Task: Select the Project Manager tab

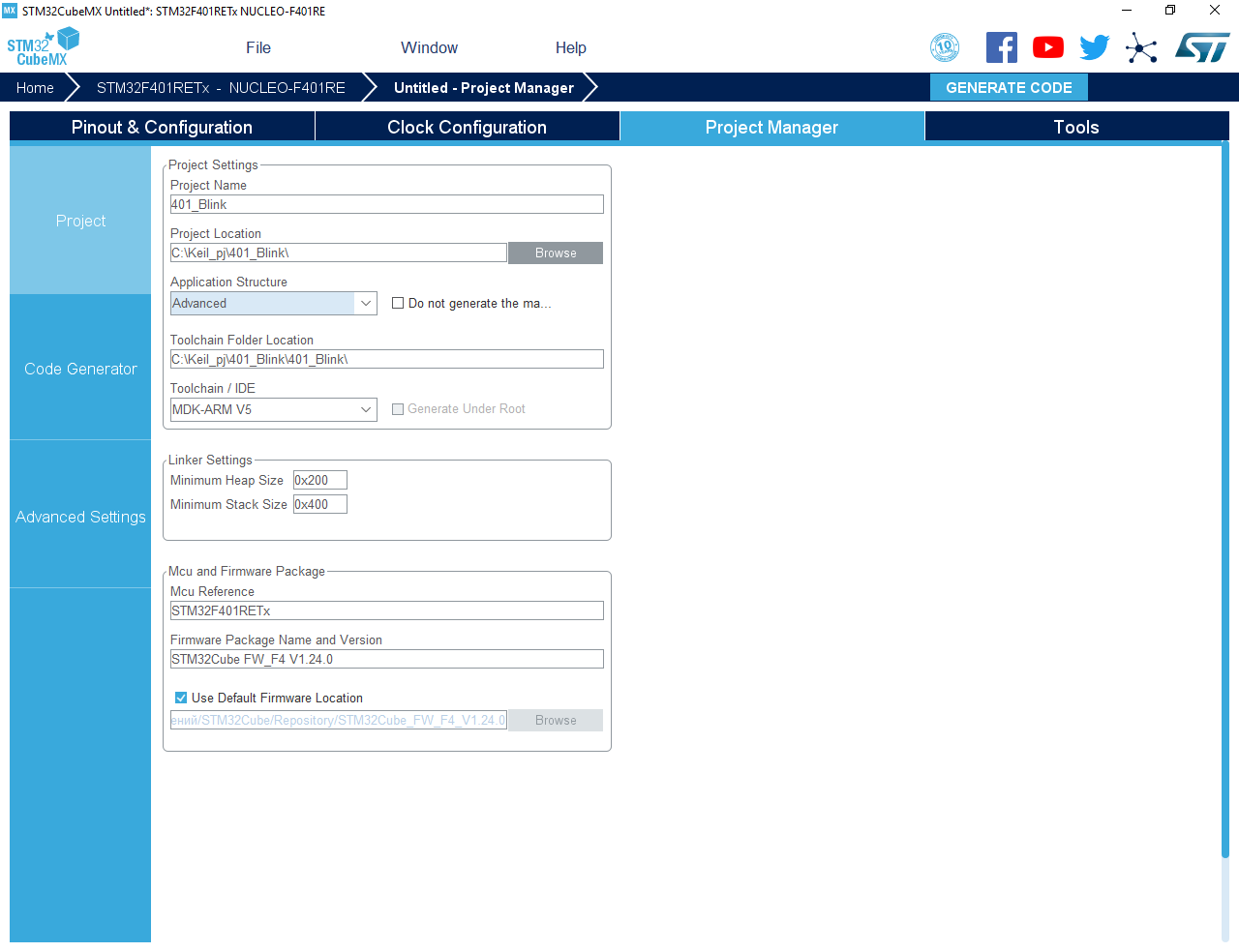Action: pyautogui.click(x=771, y=127)
